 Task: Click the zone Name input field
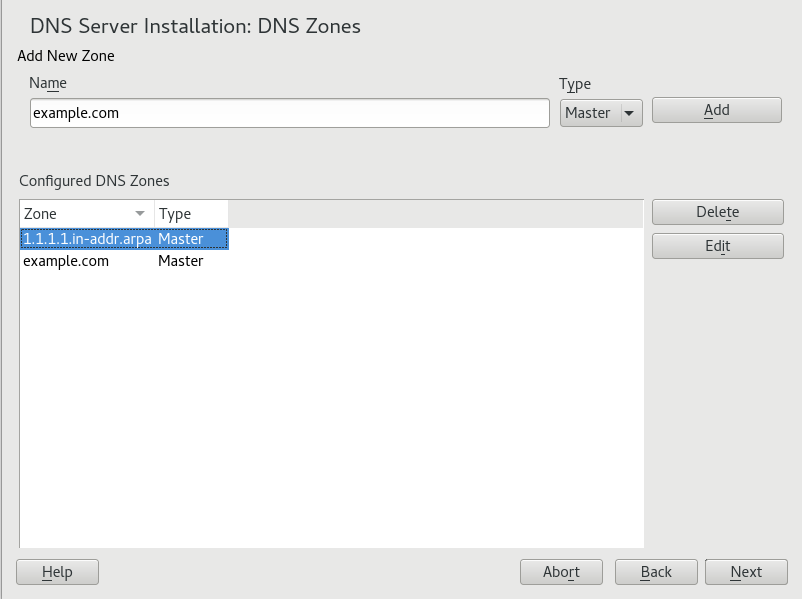tap(289, 113)
